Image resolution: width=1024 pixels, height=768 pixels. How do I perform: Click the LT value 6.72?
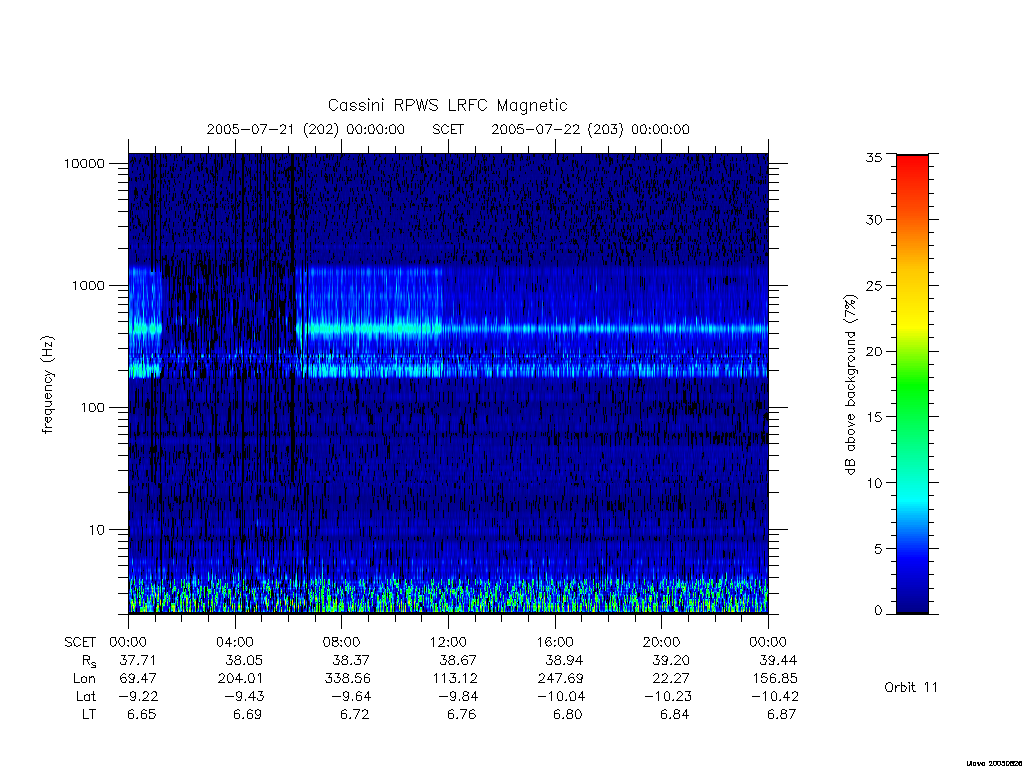point(355,714)
